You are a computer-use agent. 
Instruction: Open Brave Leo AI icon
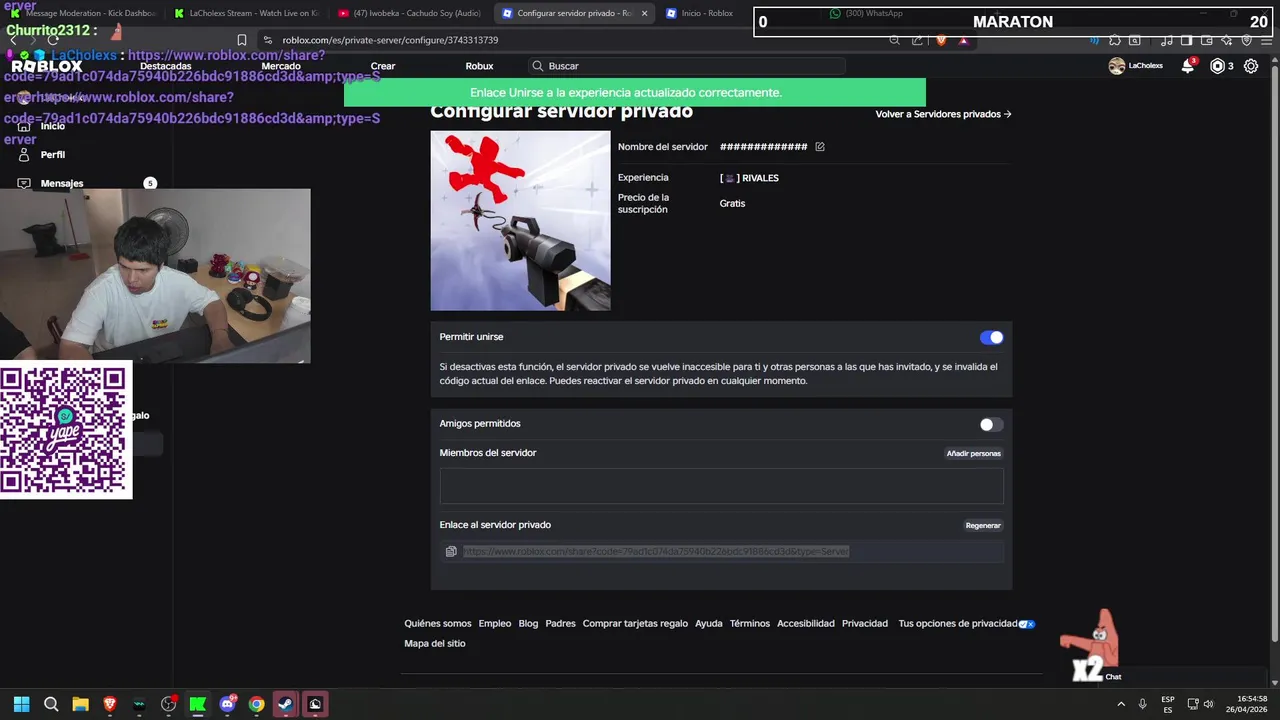pyautogui.click(x=1226, y=40)
